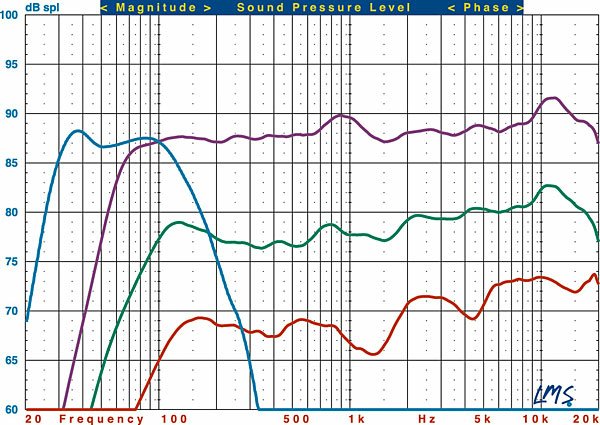600x425 pixels.
Task: Click the 5k label on the frequency axis
Action: [x=483, y=419]
